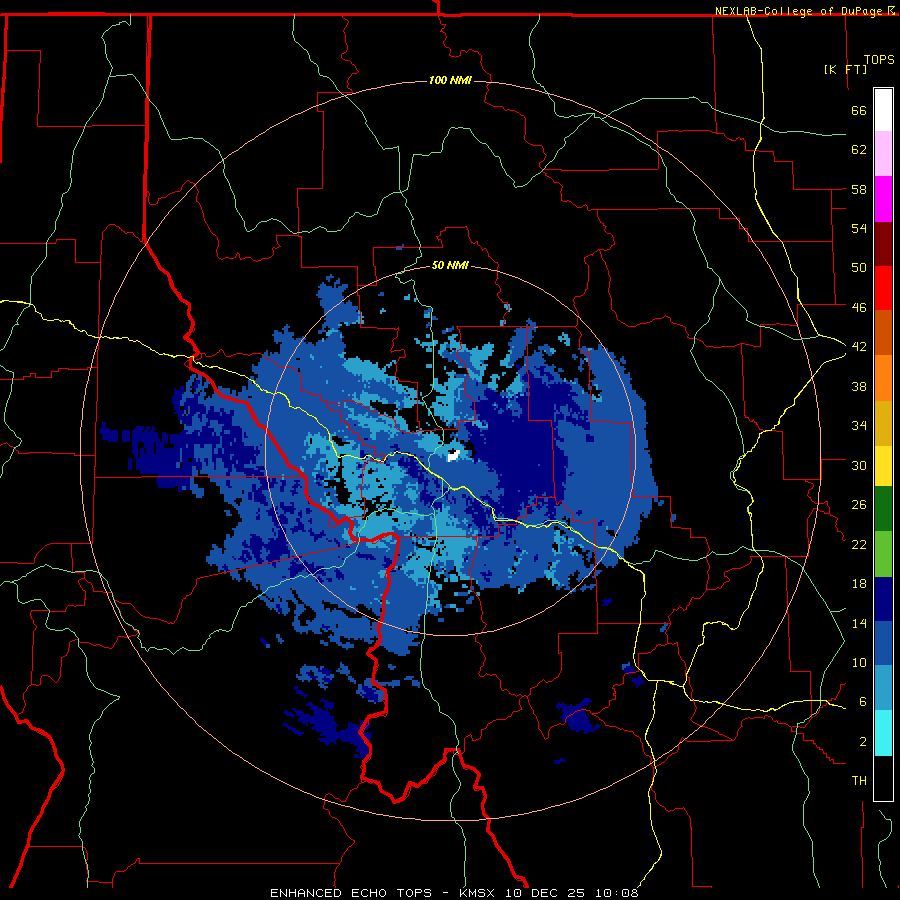Click the white color swatch near 66 in the legend
900x900 pixels.
coord(883,110)
